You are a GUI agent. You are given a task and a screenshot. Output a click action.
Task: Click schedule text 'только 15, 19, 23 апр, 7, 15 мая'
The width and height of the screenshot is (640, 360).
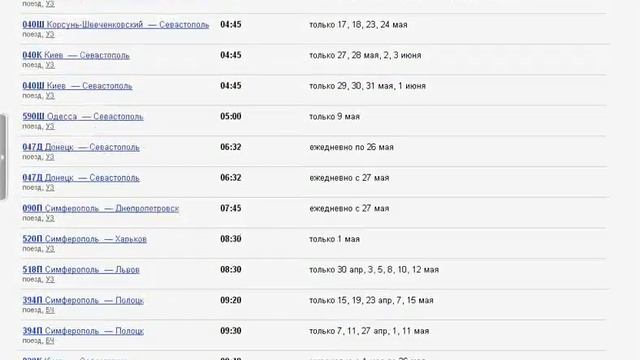click(x=371, y=300)
